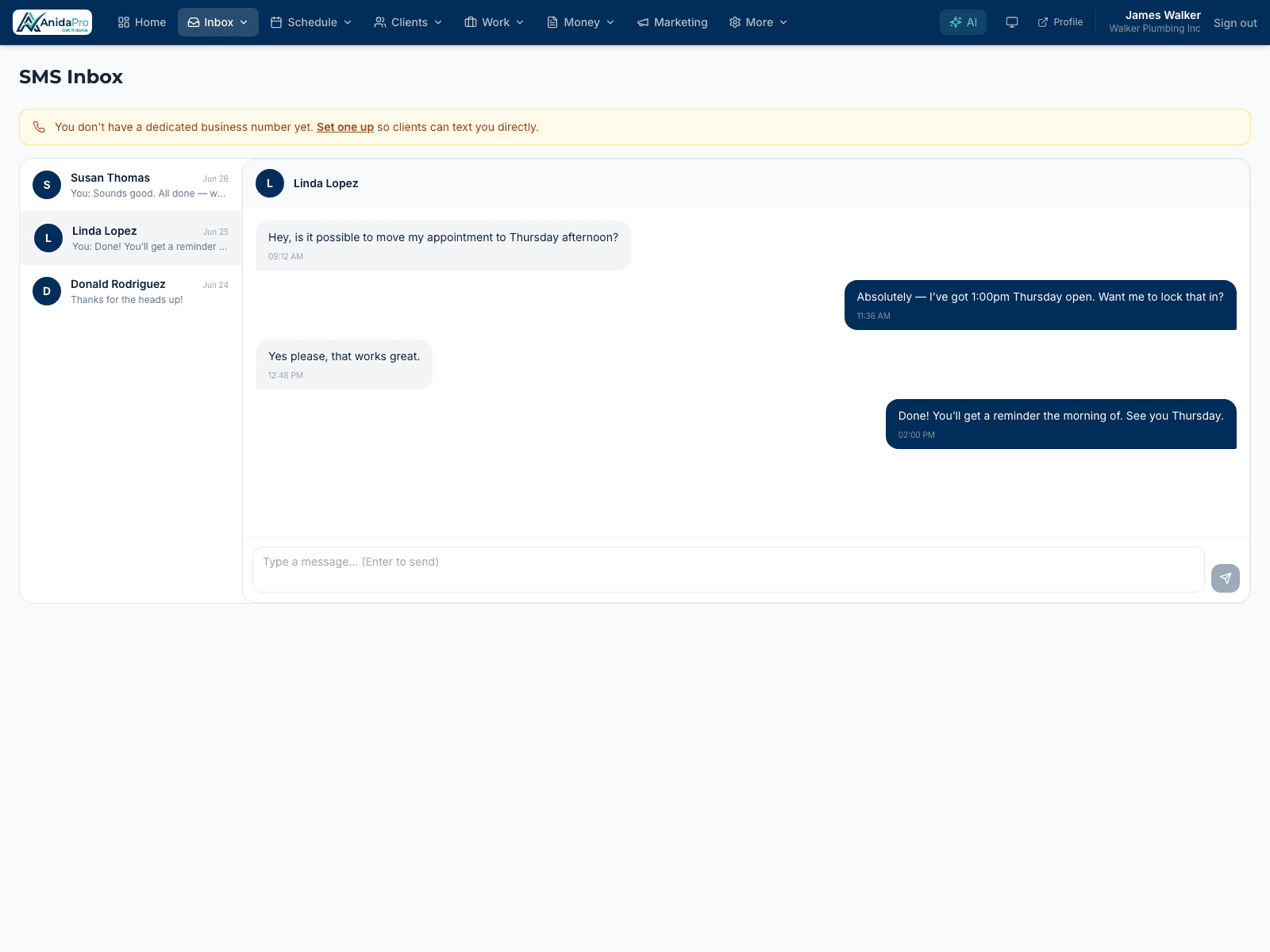Expand the Clients menu
This screenshot has height=952, width=1270.
[x=408, y=22]
